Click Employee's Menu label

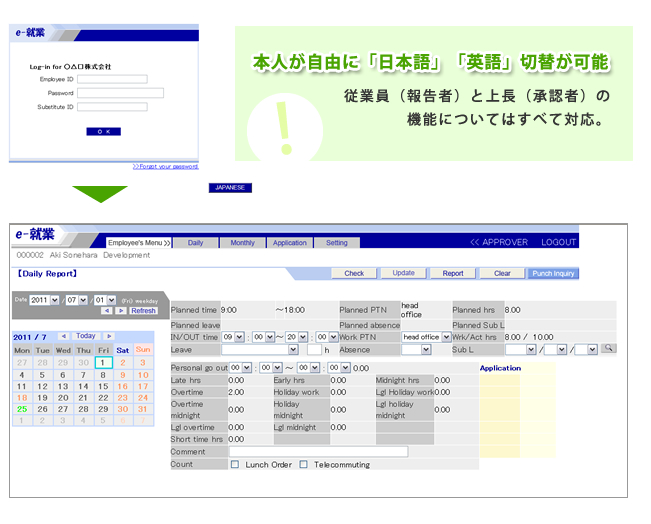point(139,243)
